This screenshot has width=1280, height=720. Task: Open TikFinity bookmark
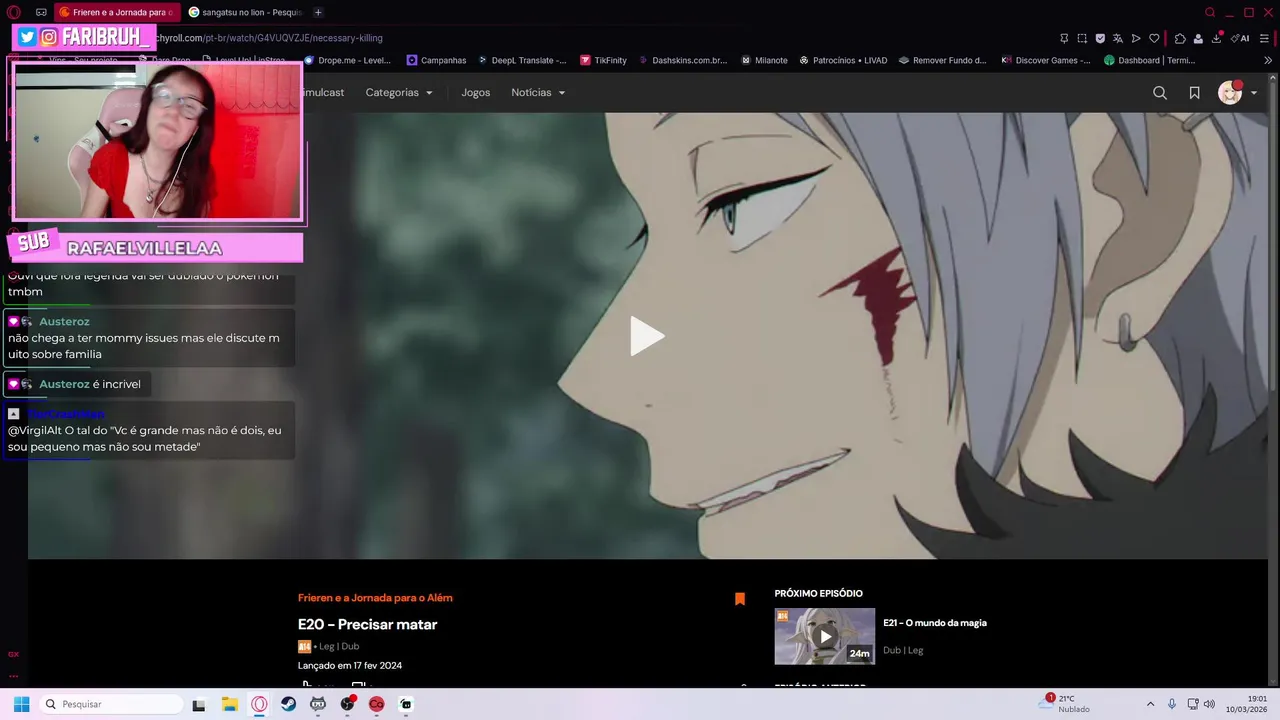point(603,60)
